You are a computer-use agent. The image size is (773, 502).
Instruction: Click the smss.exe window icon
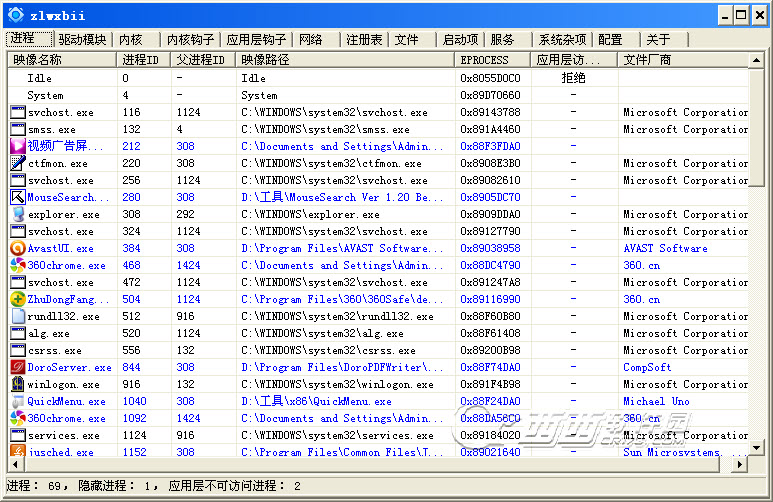[x=18, y=129]
